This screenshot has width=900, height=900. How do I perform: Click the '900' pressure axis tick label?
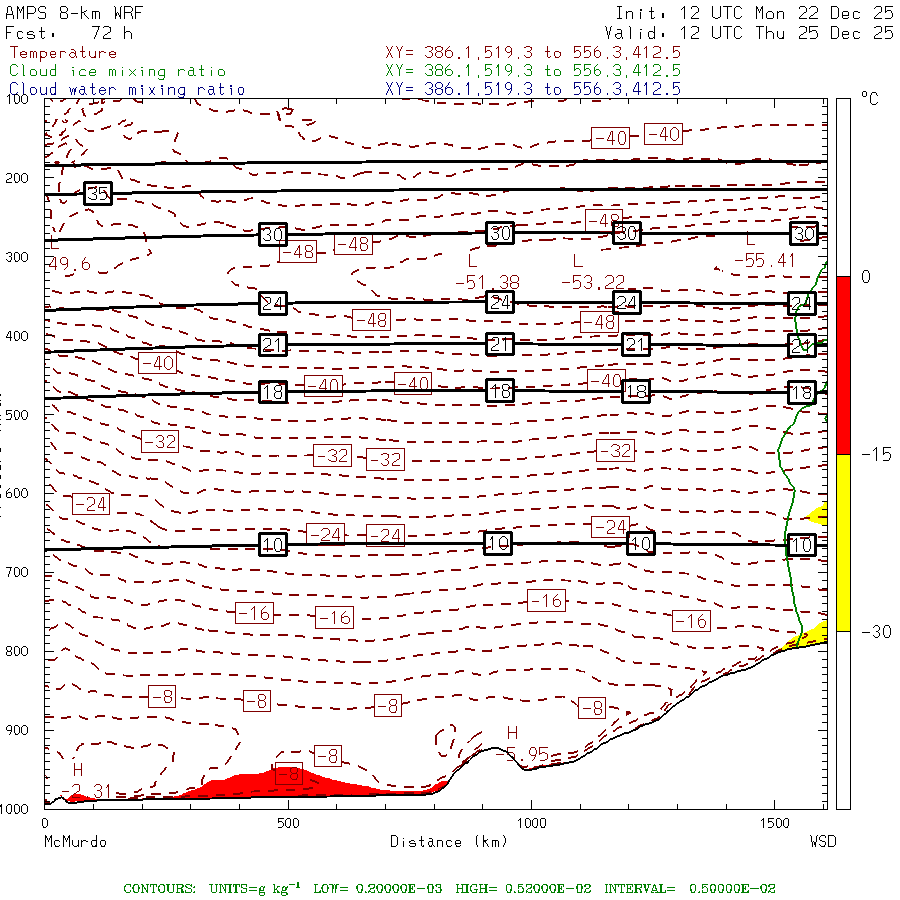17,730
